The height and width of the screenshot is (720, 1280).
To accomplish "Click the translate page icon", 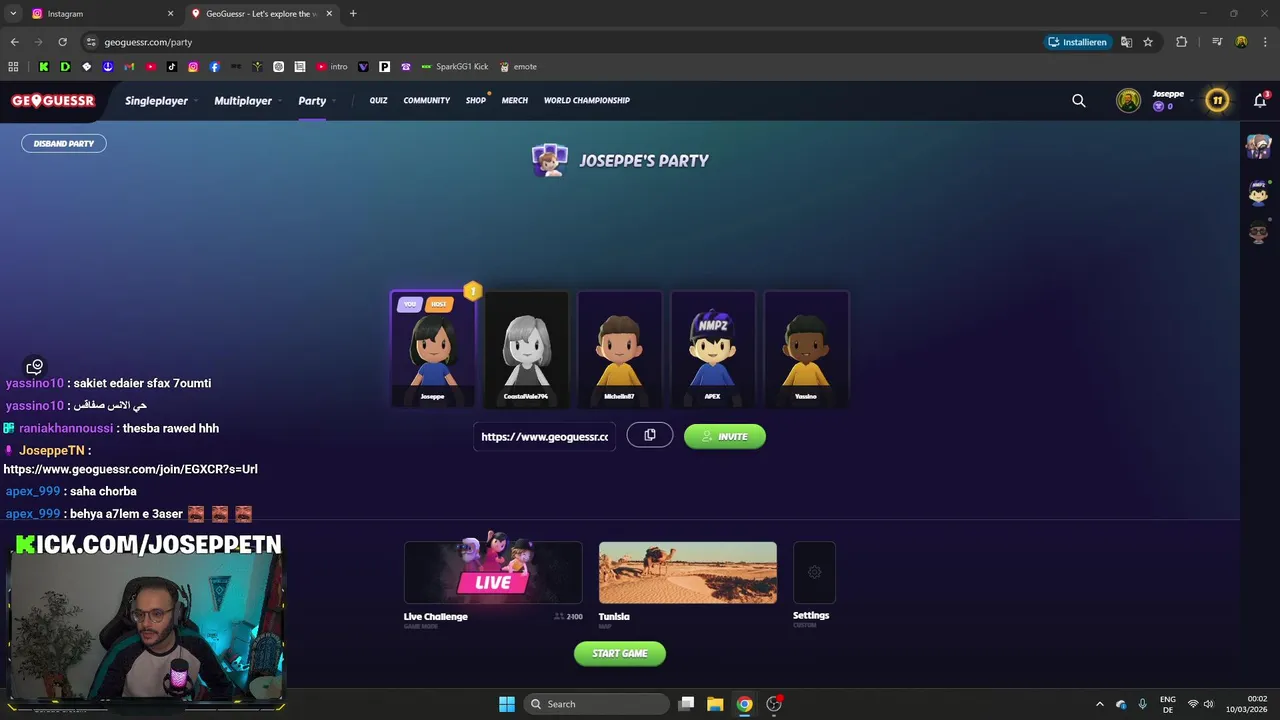I will click(1126, 42).
